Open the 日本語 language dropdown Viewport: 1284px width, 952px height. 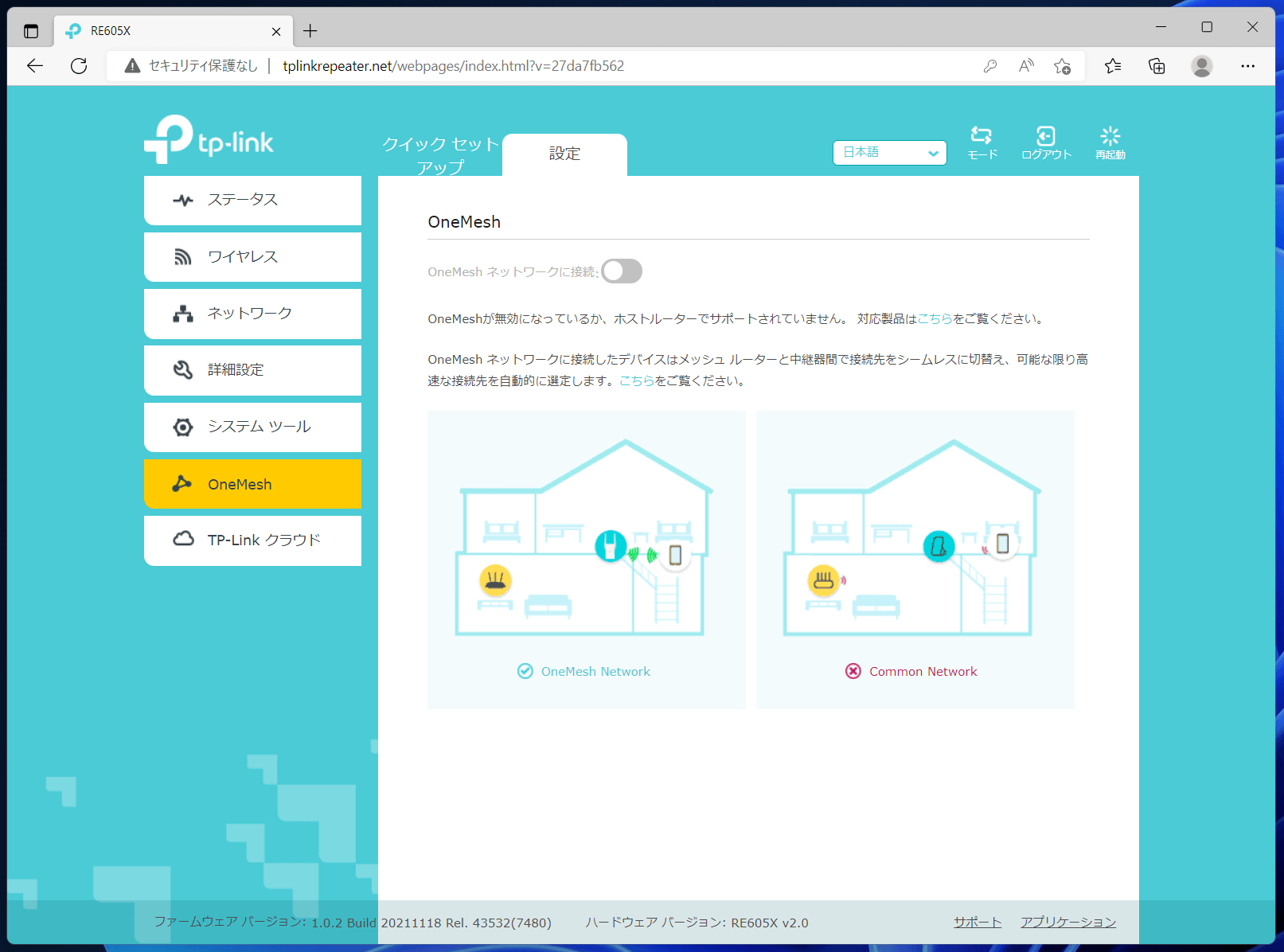[x=890, y=152]
